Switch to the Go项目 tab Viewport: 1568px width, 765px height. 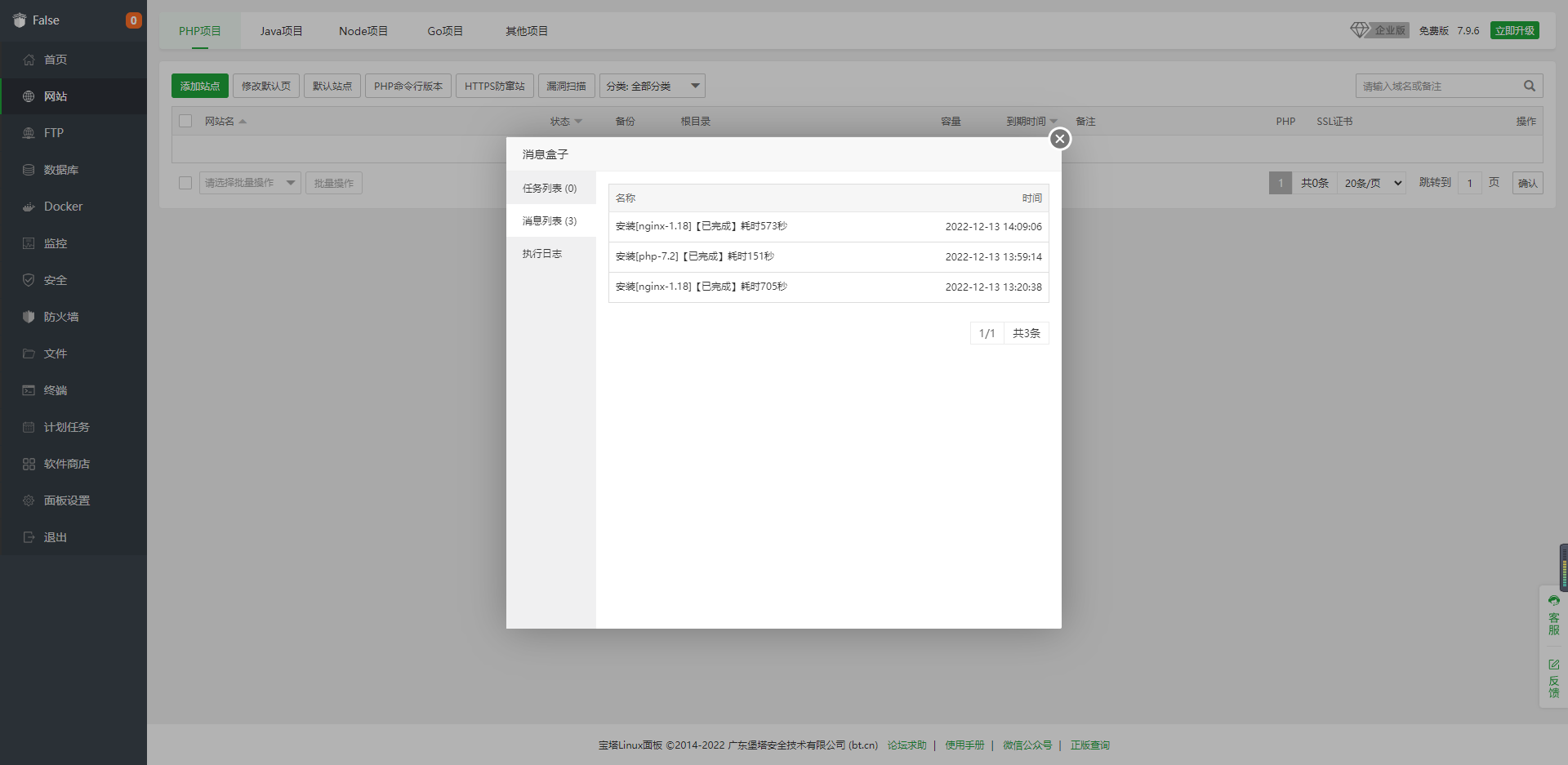click(x=445, y=31)
